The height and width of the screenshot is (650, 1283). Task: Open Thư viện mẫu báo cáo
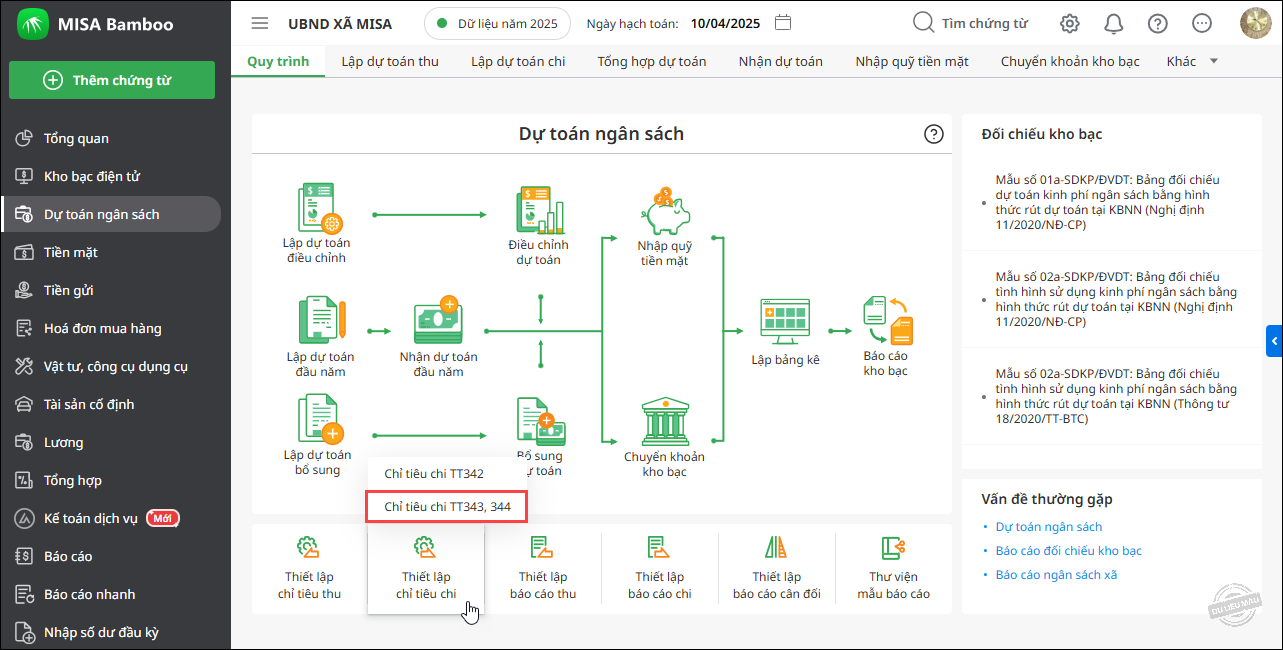coord(893,568)
